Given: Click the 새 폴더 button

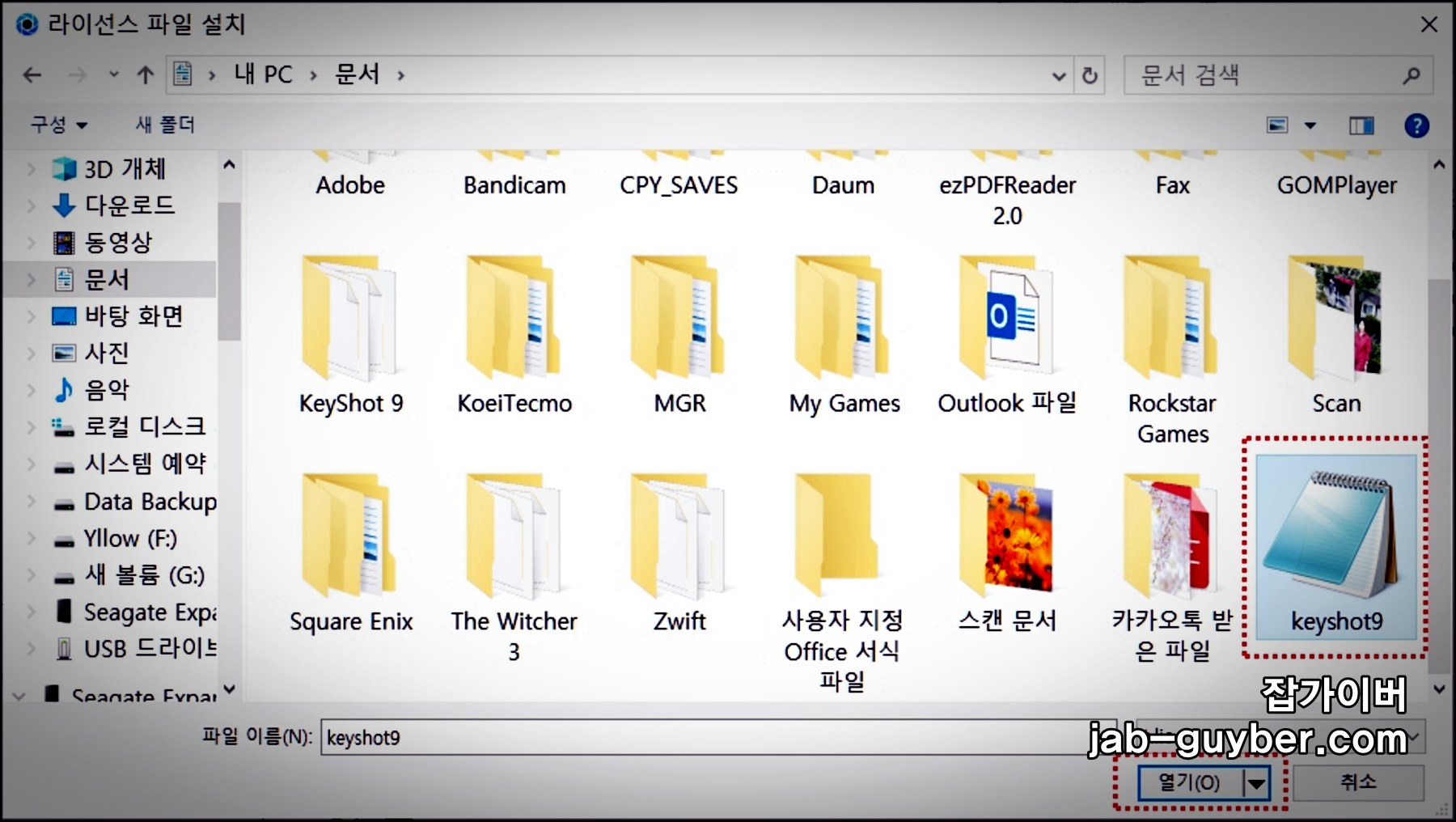Looking at the screenshot, I should pyautogui.click(x=165, y=125).
